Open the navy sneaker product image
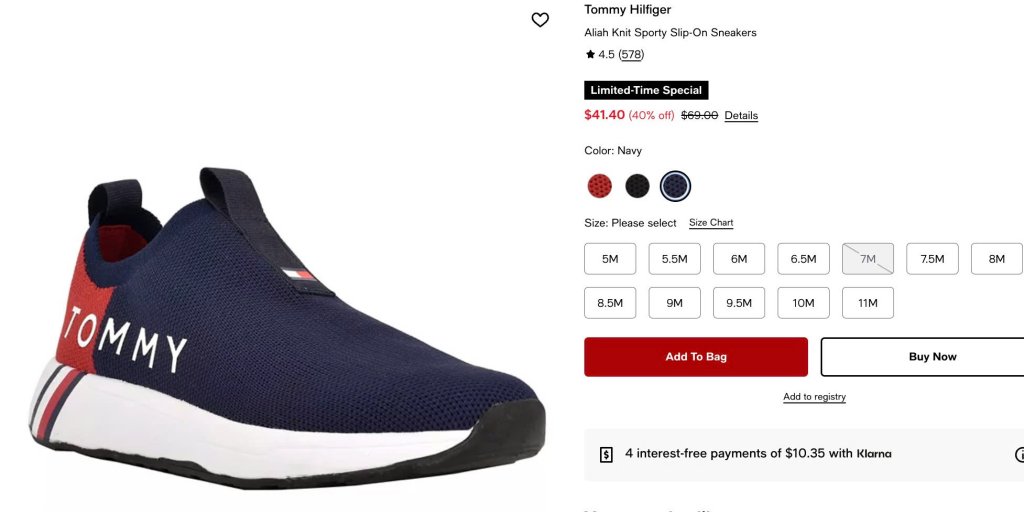This screenshot has width=1024, height=512. point(287,327)
